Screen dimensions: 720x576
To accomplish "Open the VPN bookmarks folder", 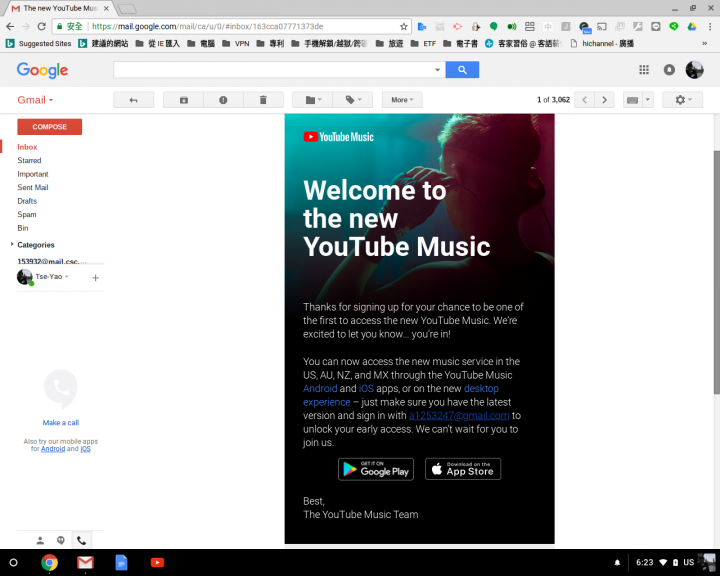I will tap(236, 44).
